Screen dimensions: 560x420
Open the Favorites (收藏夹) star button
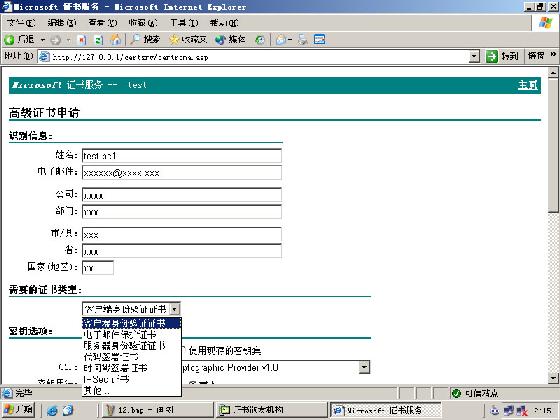click(x=188, y=39)
